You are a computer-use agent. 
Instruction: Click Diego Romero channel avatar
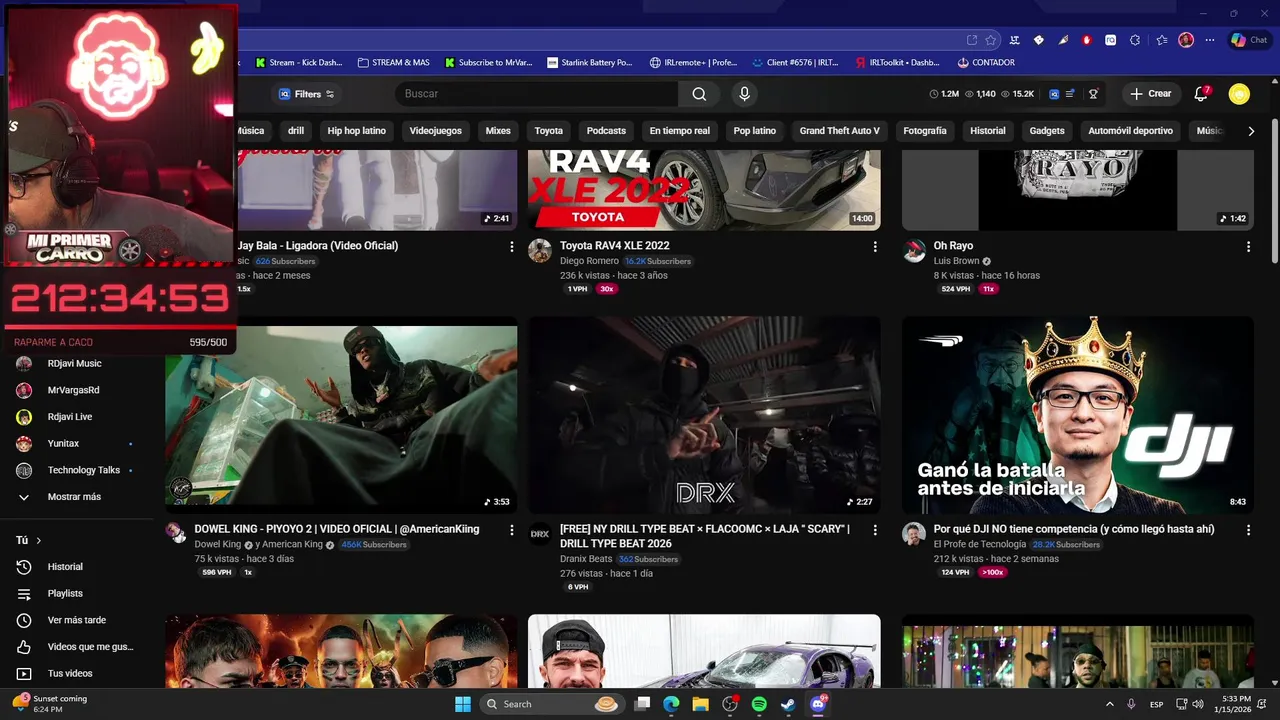[x=540, y=250]
